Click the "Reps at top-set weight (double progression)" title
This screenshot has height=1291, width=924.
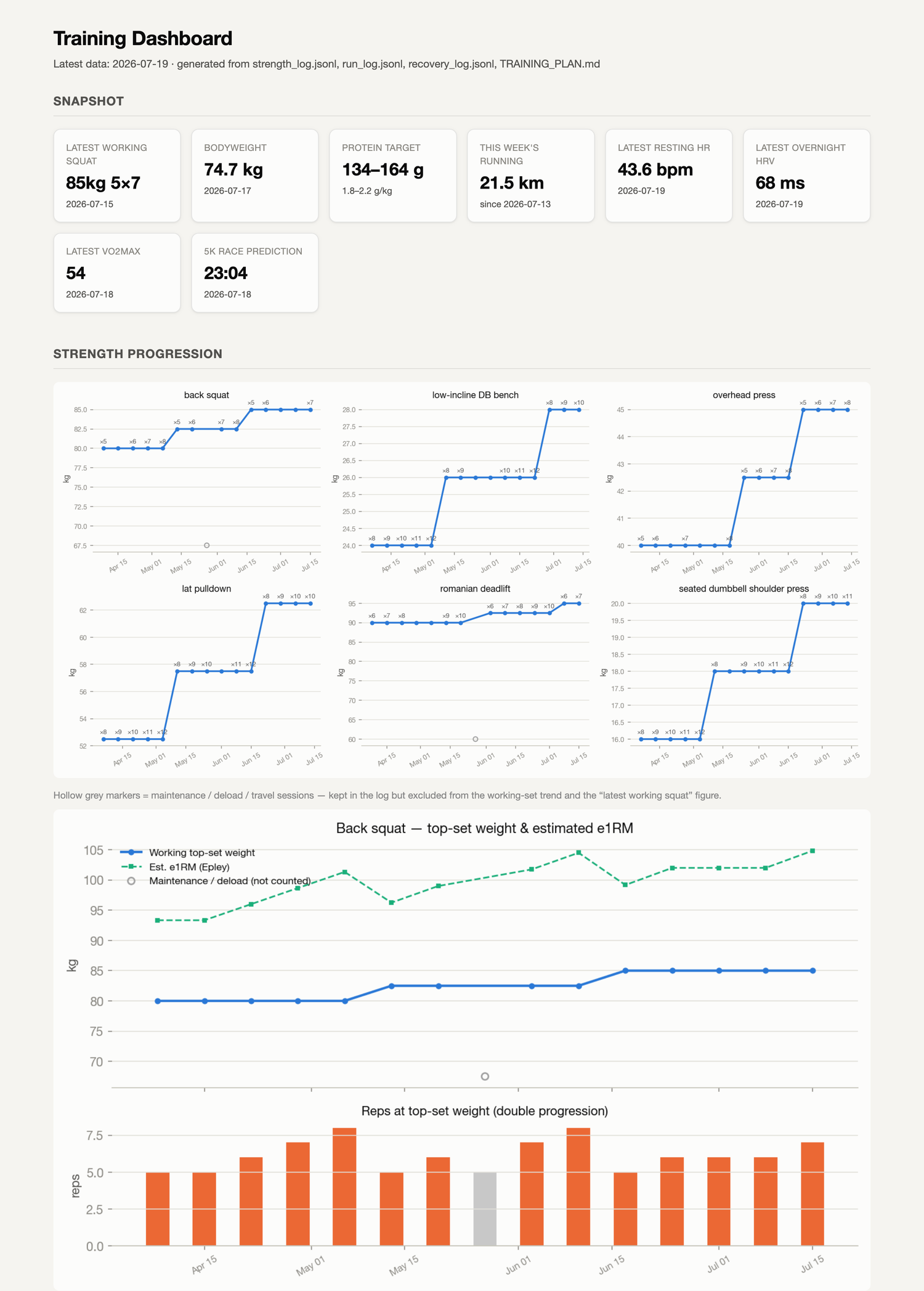pyautogui.click(x=485, y=1111)
